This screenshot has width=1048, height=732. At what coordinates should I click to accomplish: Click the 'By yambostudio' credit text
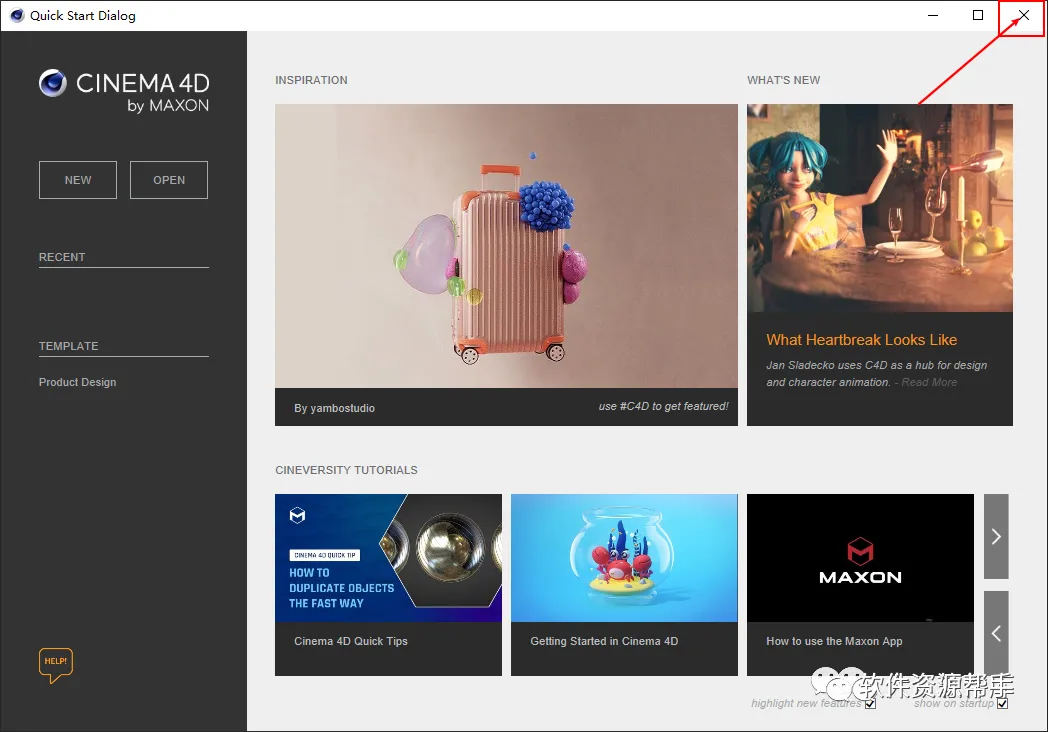point(334,408)
